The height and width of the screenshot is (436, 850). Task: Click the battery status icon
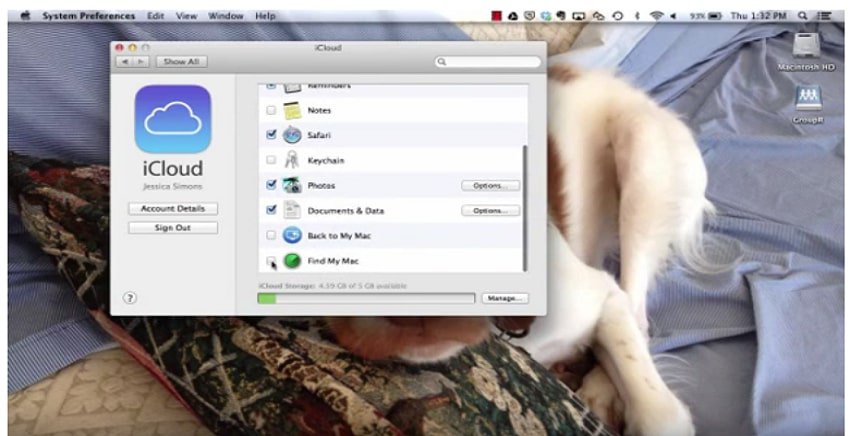tap(715, 16)
